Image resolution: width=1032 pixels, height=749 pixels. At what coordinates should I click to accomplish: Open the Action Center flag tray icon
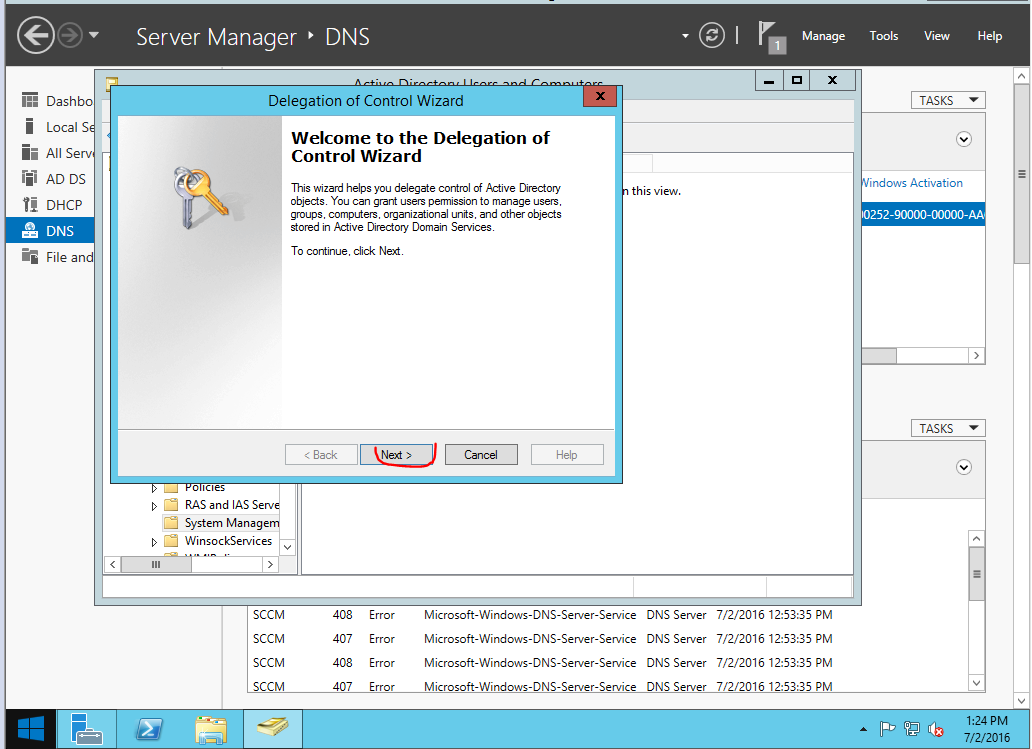pyautogui.click(x=887, y=729)
